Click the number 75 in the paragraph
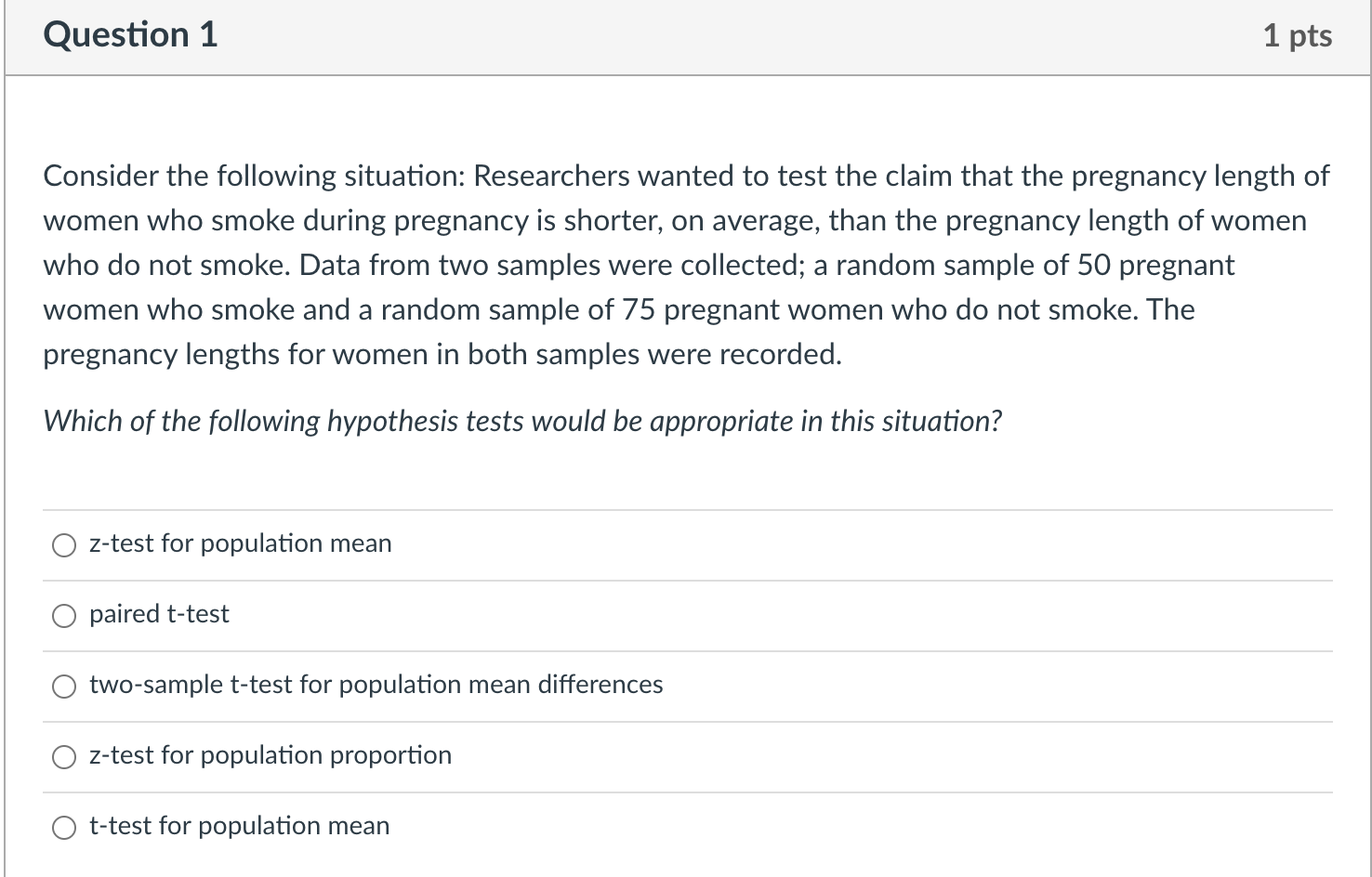Screen dimensions: 1372x877 click(x=639, y=310)
